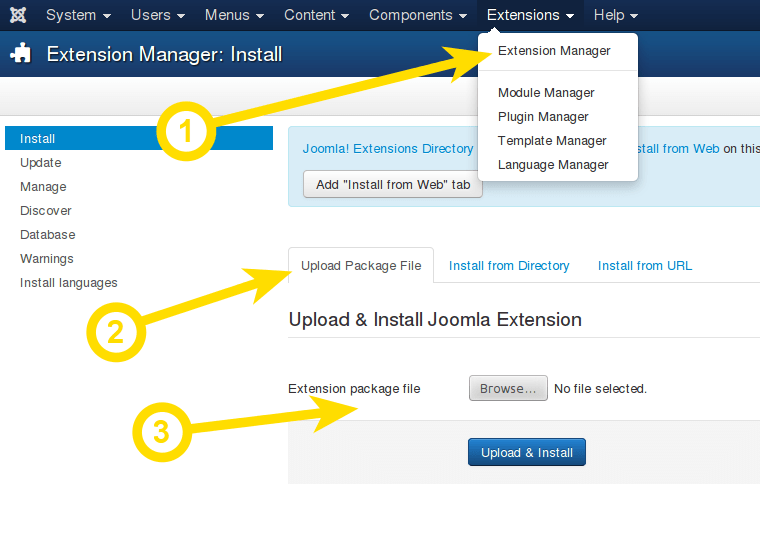Viewport: 760px width, 556px height.
Task: Click the Extension Manager puzzle piece icon
Action: (x=21, y=54)
